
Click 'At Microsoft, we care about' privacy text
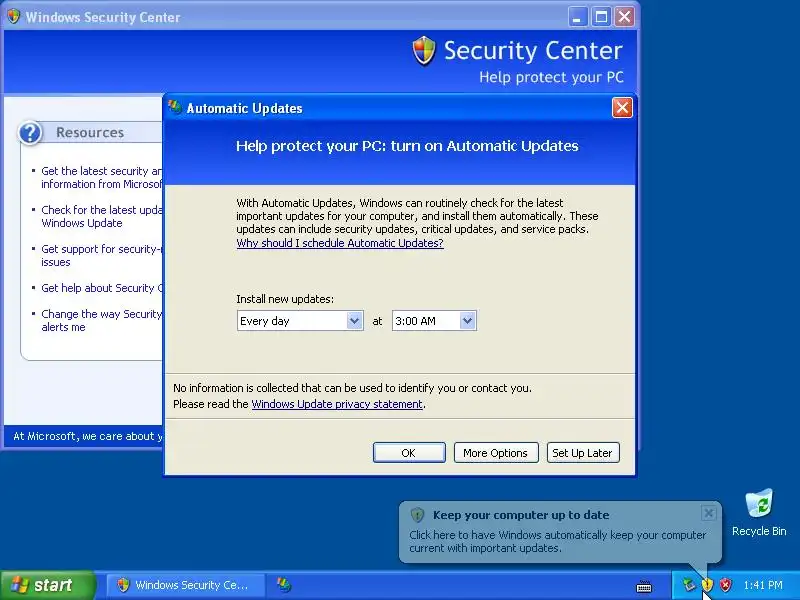(88, 436)
